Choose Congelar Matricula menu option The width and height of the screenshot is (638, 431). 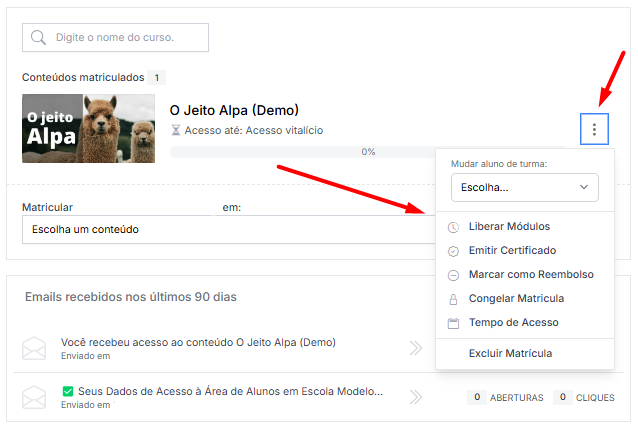524,298
